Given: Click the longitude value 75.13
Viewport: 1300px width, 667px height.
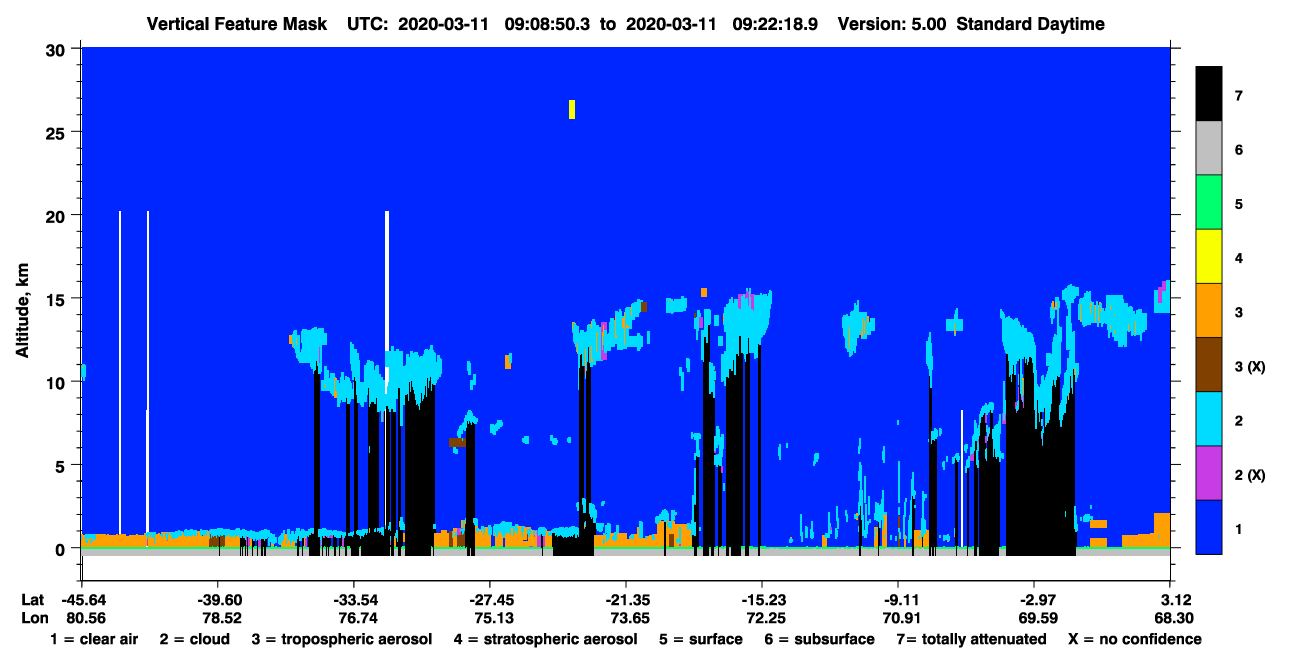Looking at the screenshot, I should (494, 618).
